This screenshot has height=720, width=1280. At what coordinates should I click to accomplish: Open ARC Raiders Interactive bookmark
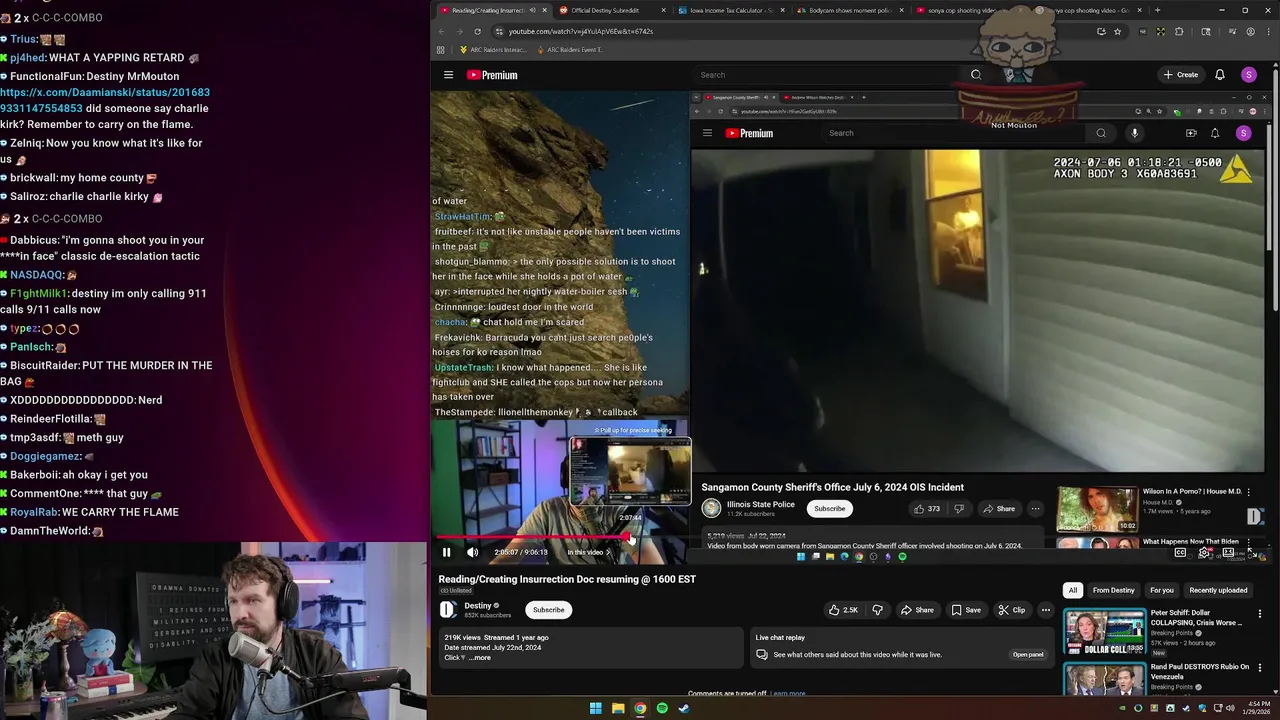click(493, 49)
